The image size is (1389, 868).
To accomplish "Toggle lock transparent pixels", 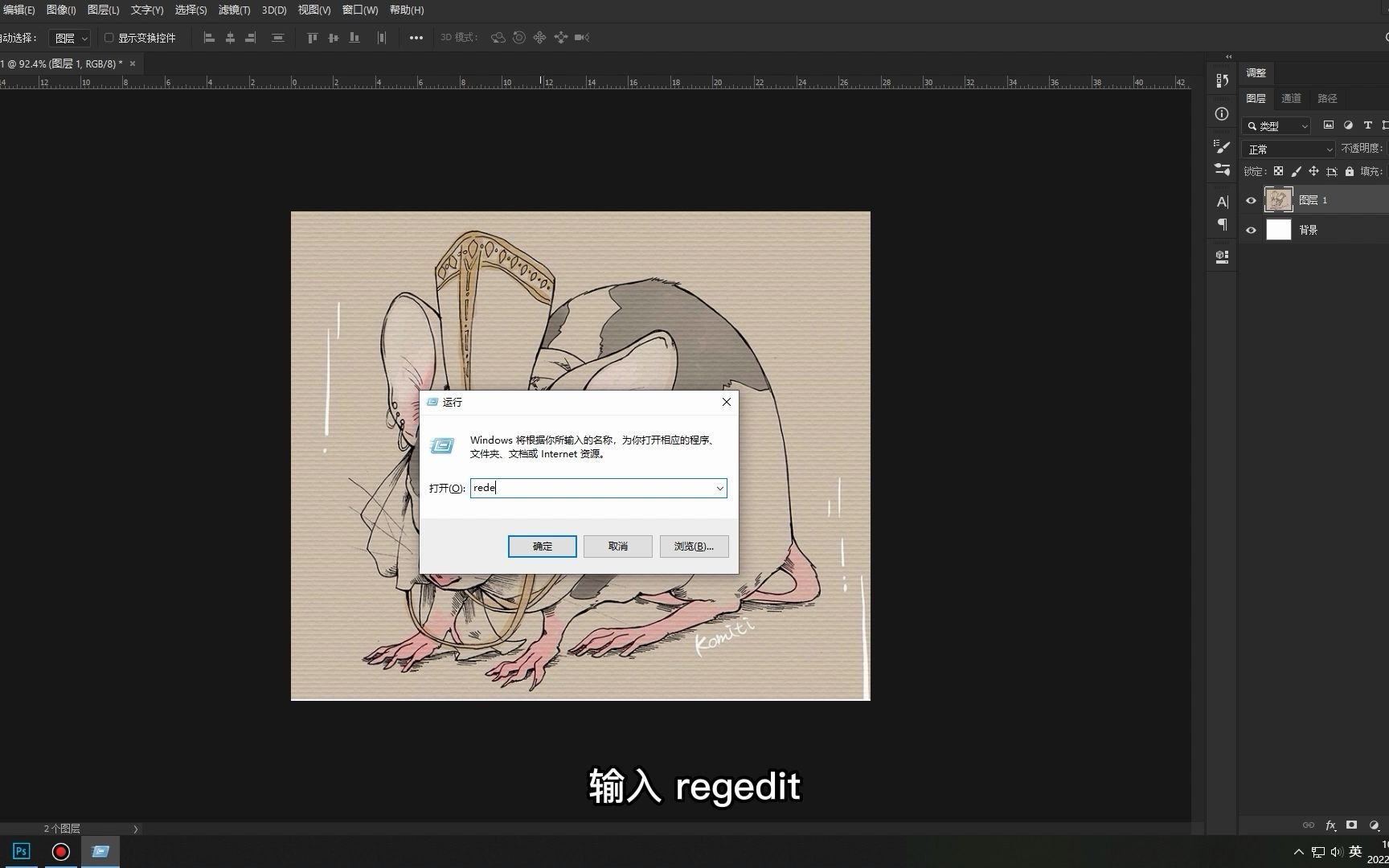I will pyautogui.click(x=1278, y=171).
